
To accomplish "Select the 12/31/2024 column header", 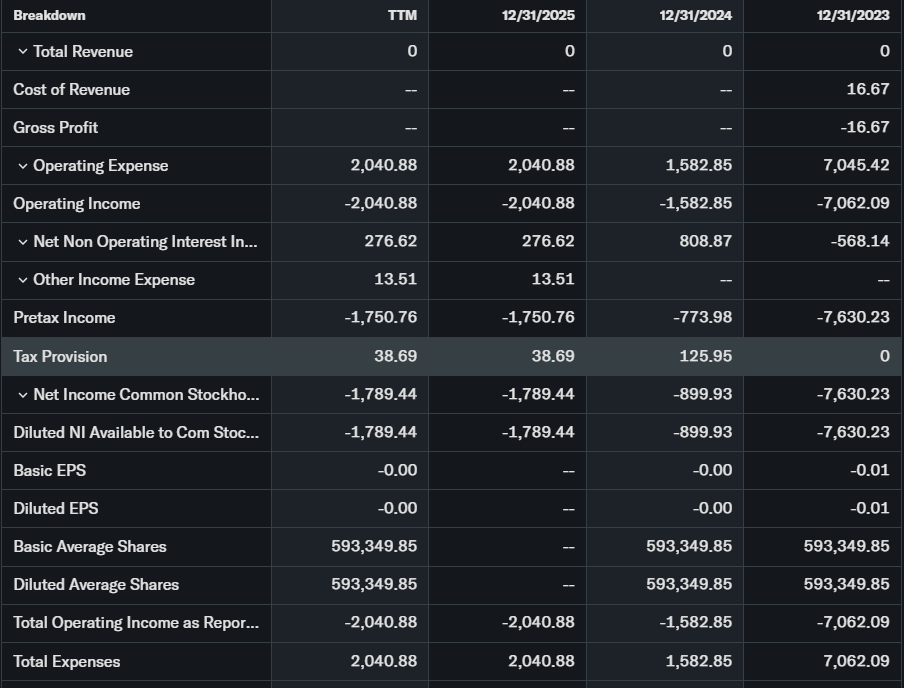I will [695, 15].
